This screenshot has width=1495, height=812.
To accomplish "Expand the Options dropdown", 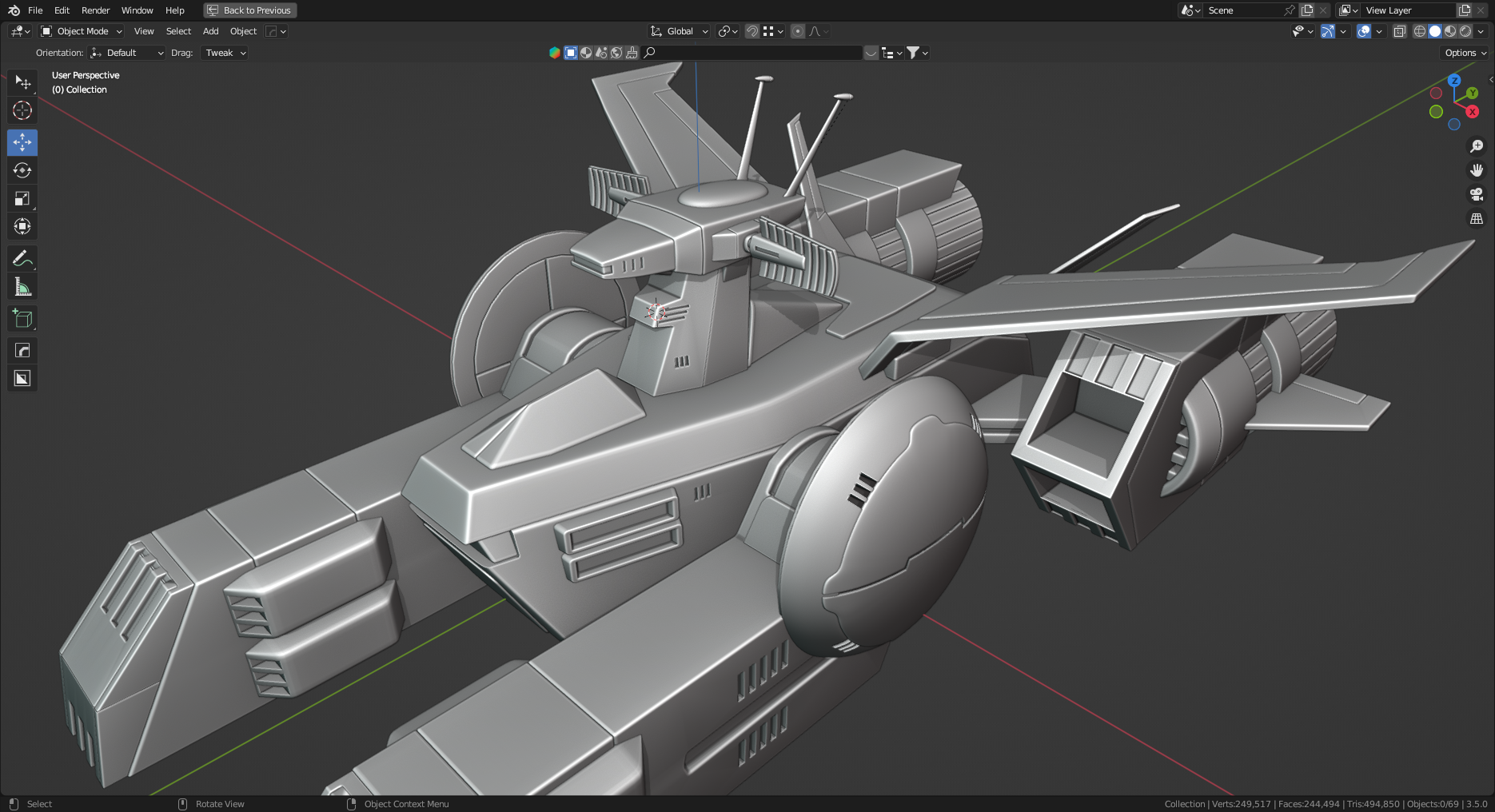I will [x=1465, y=53].
